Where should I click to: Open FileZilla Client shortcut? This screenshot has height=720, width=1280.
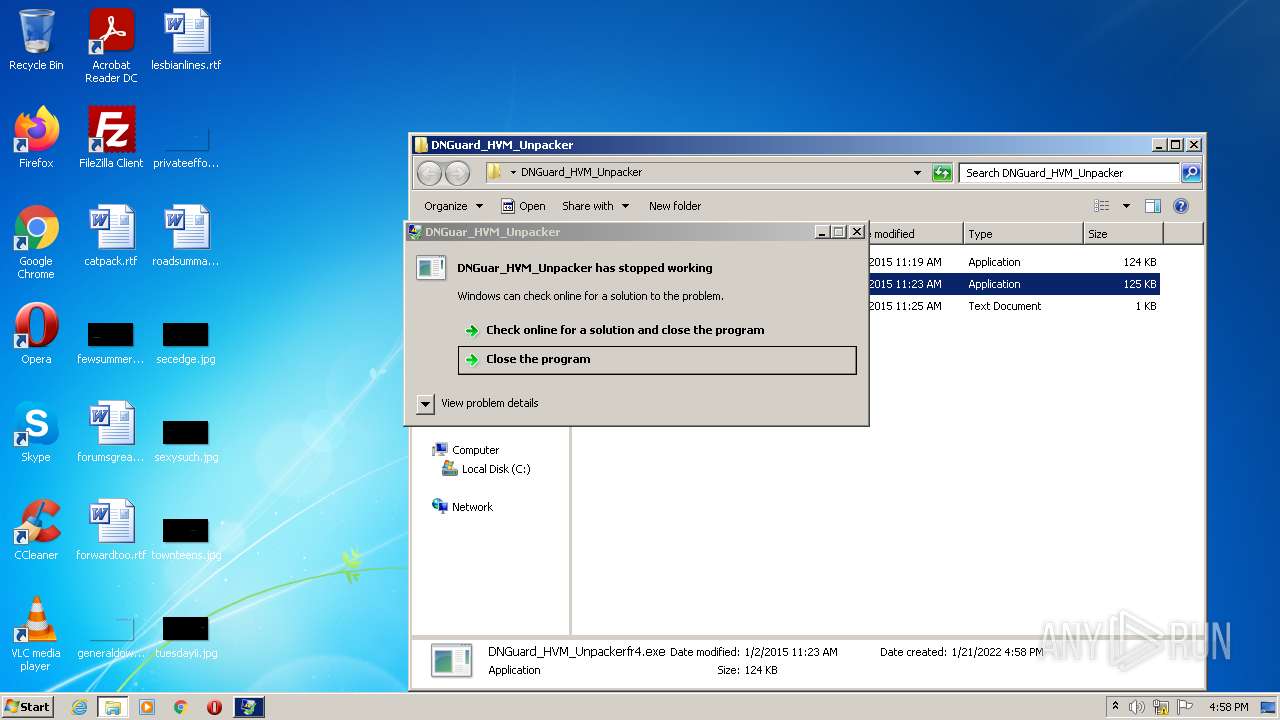pos(111,137)
